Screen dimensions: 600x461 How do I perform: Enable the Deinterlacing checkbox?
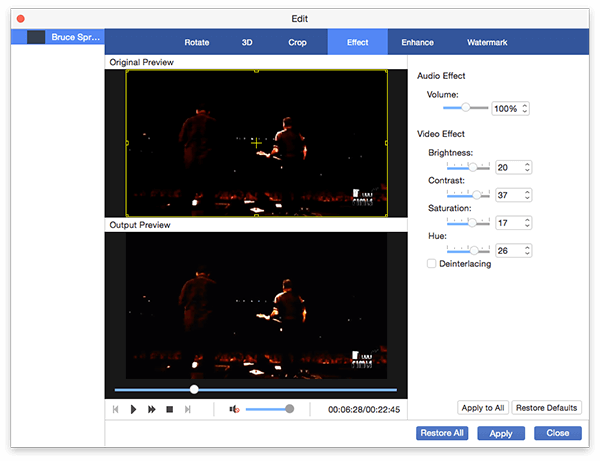coord(431,264)
